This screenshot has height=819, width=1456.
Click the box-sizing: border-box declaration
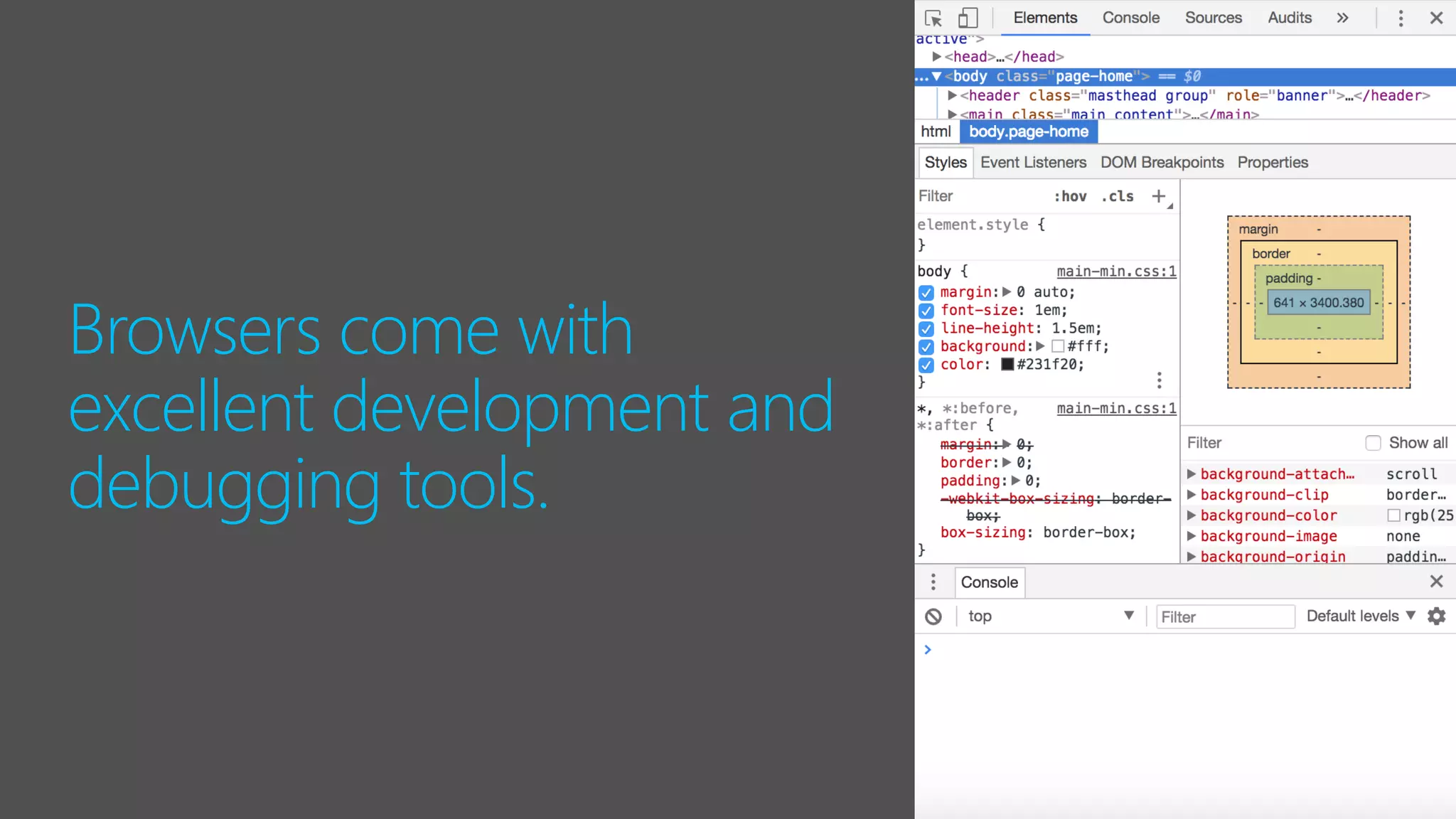[1038, 532]
